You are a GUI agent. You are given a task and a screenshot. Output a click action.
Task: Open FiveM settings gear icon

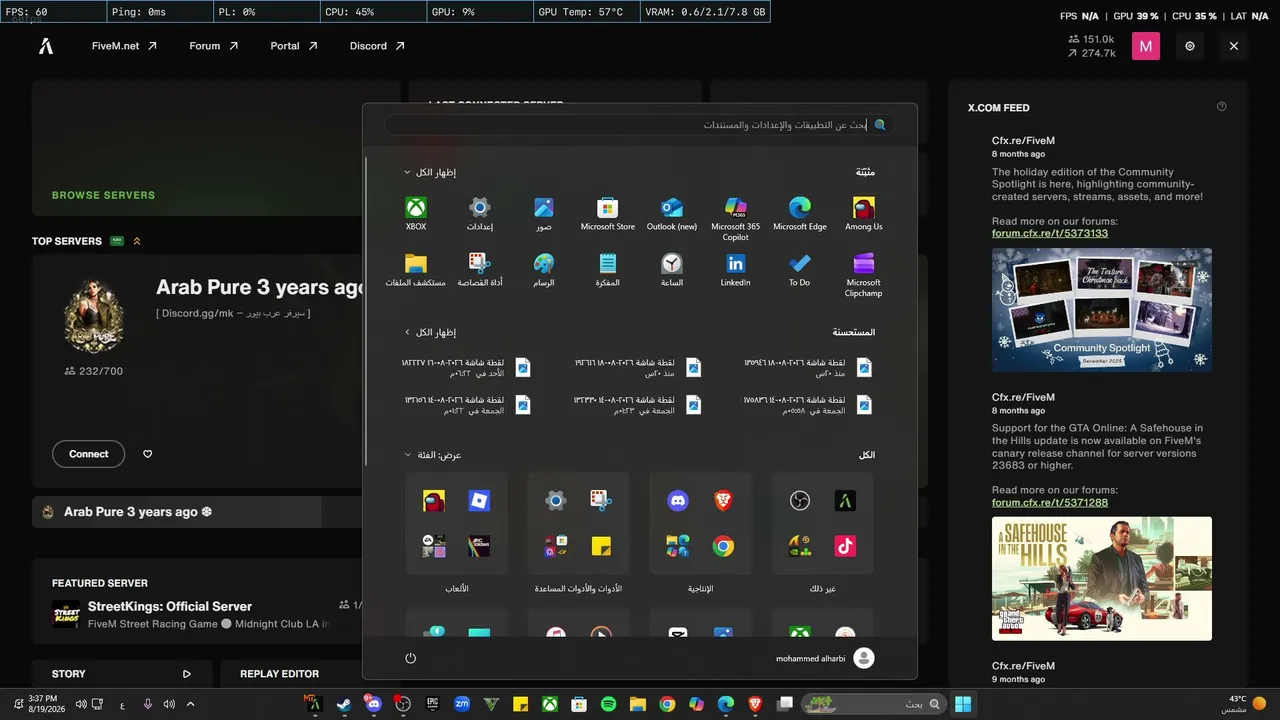click(x=1190, y=46)
